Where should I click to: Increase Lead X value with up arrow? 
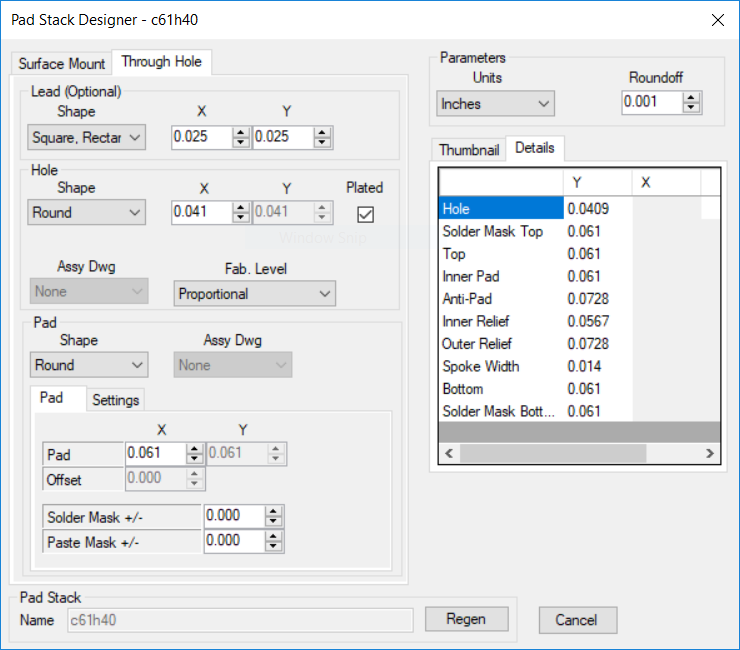tap(241, 133)
